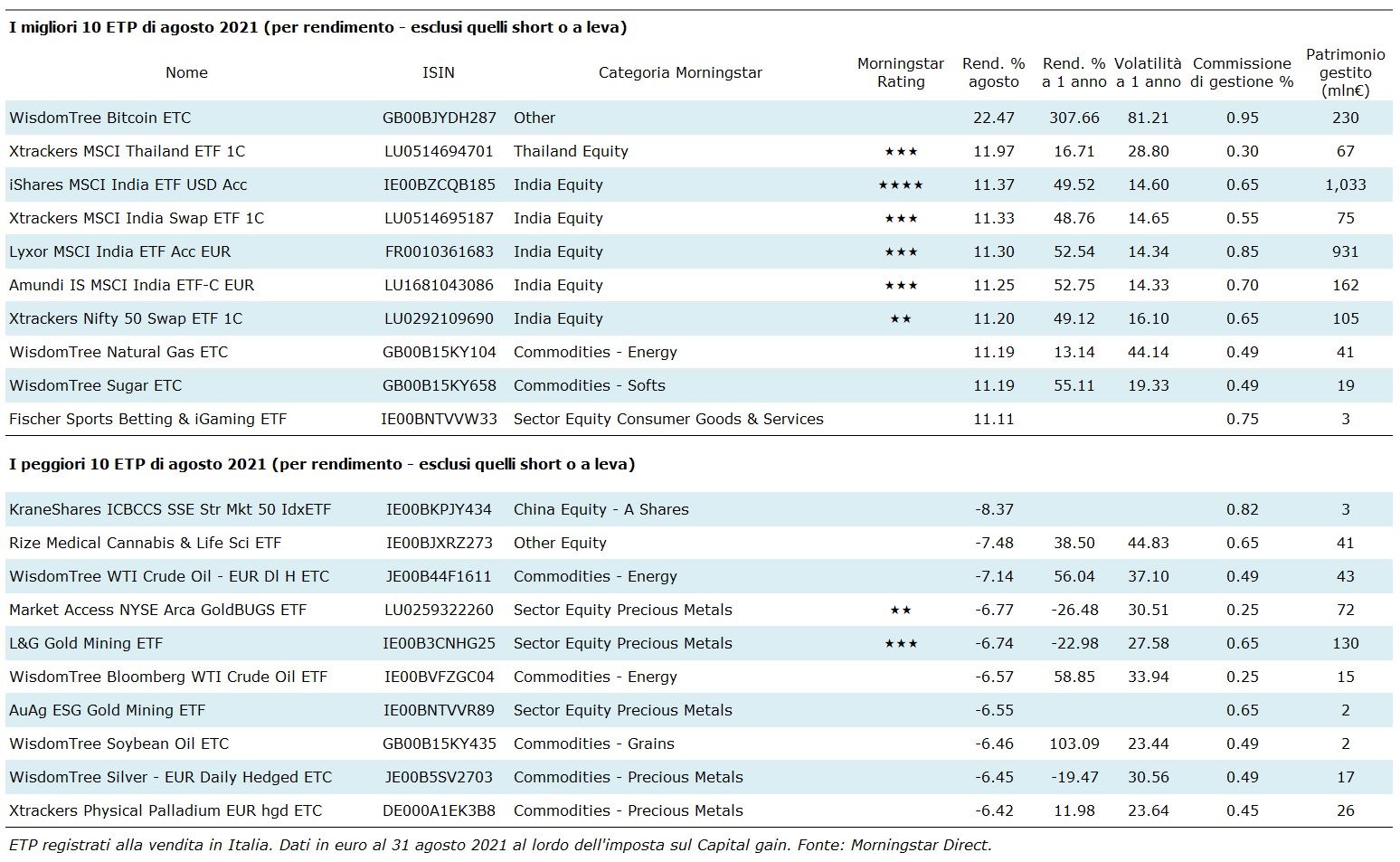Click the two-star rating for Xtrackers Nifty 50
Screen dimensions: 1400x862
[900, 319]
